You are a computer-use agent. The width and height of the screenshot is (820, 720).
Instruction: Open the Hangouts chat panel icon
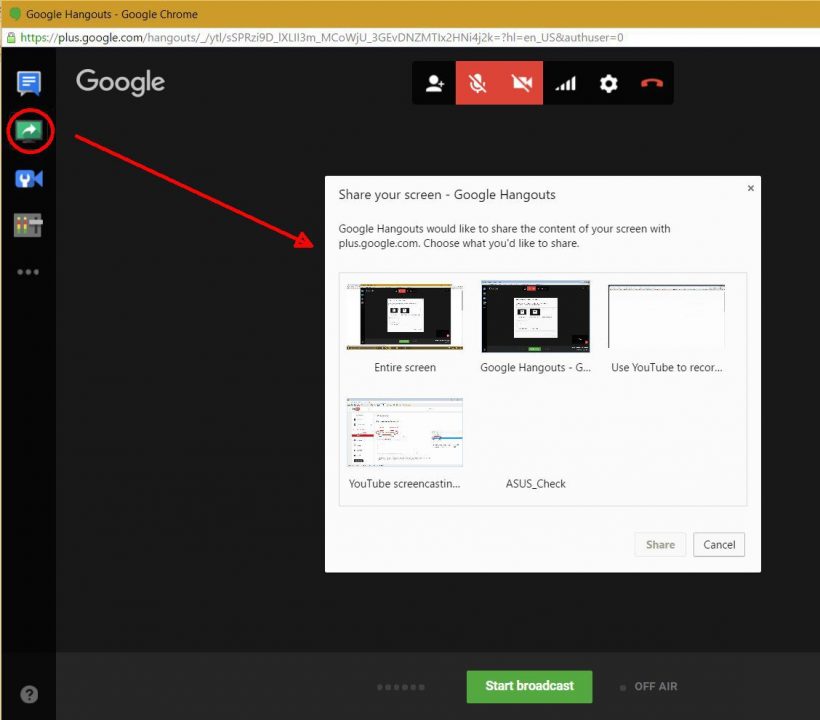28,82
